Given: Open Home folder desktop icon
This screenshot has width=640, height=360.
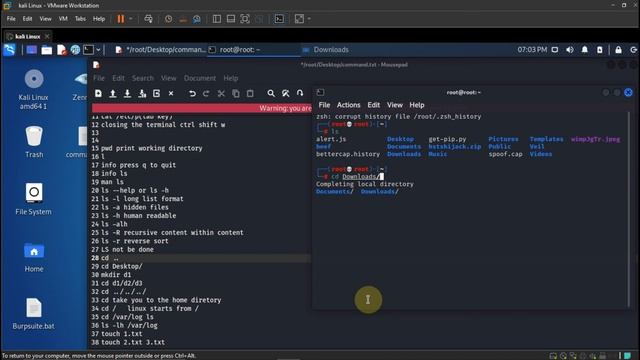Looking at the screenshot, I should click(x=34, y=257).
